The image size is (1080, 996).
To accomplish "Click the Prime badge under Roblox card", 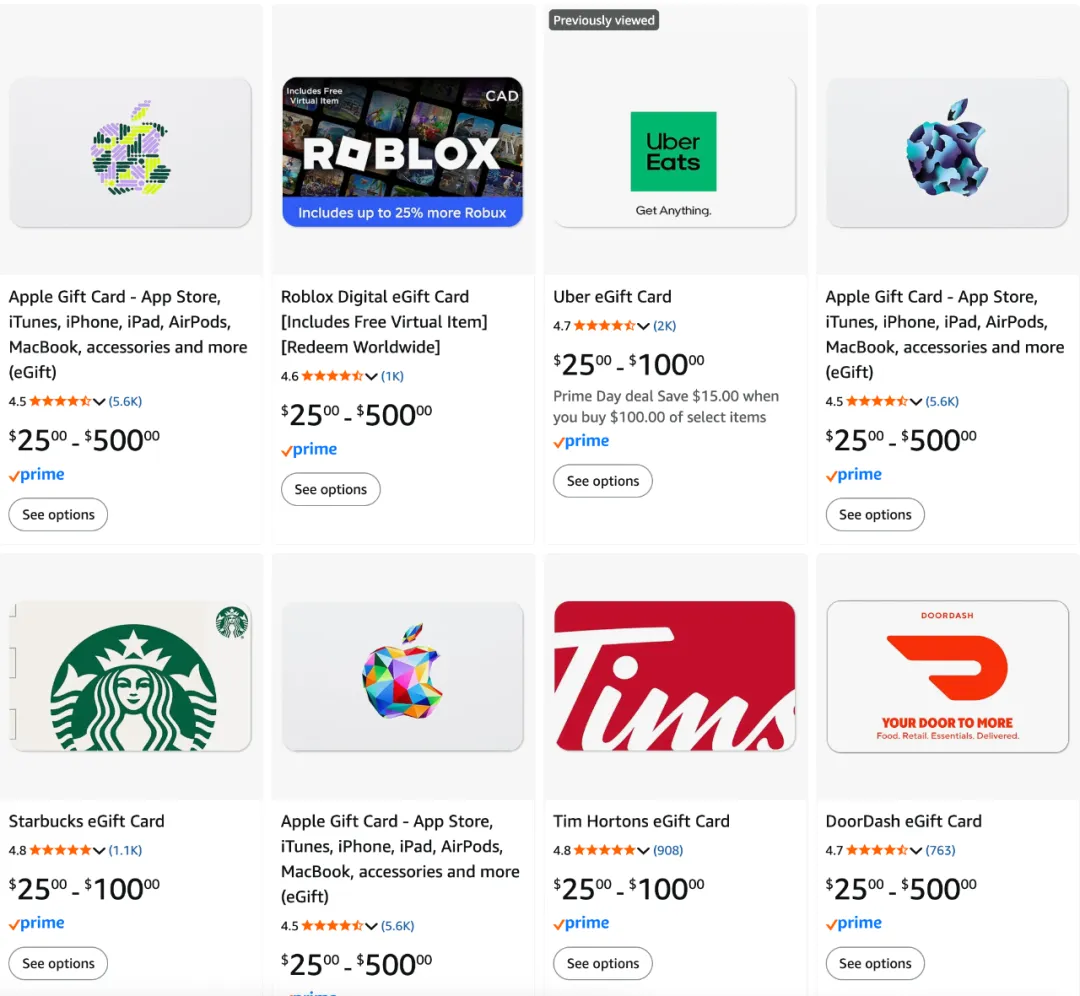I will coord(309,450).
